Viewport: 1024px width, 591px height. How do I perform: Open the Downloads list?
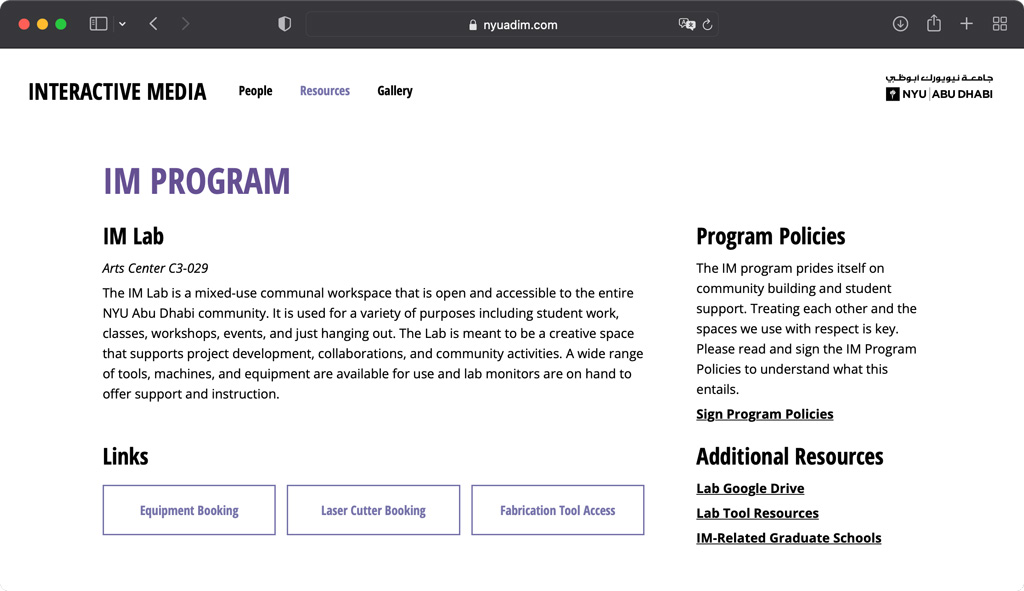[900, 23]
